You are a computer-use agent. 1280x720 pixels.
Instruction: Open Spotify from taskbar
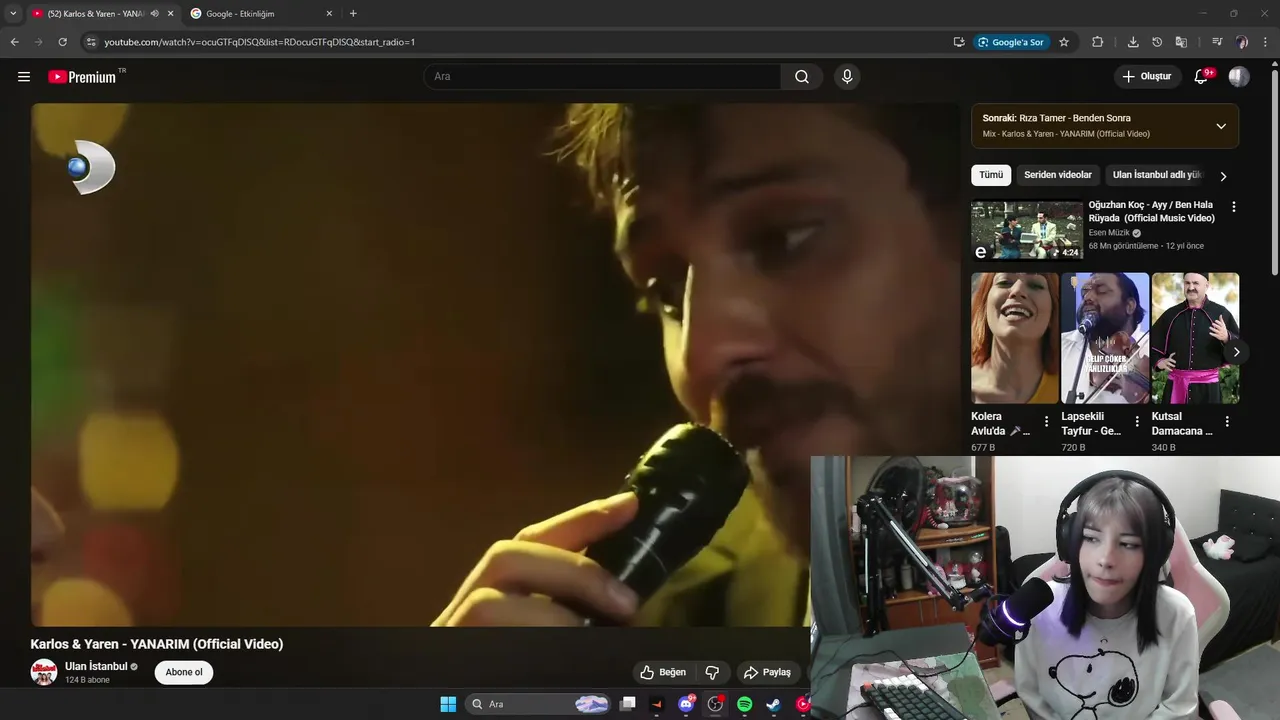coord(744,704)
